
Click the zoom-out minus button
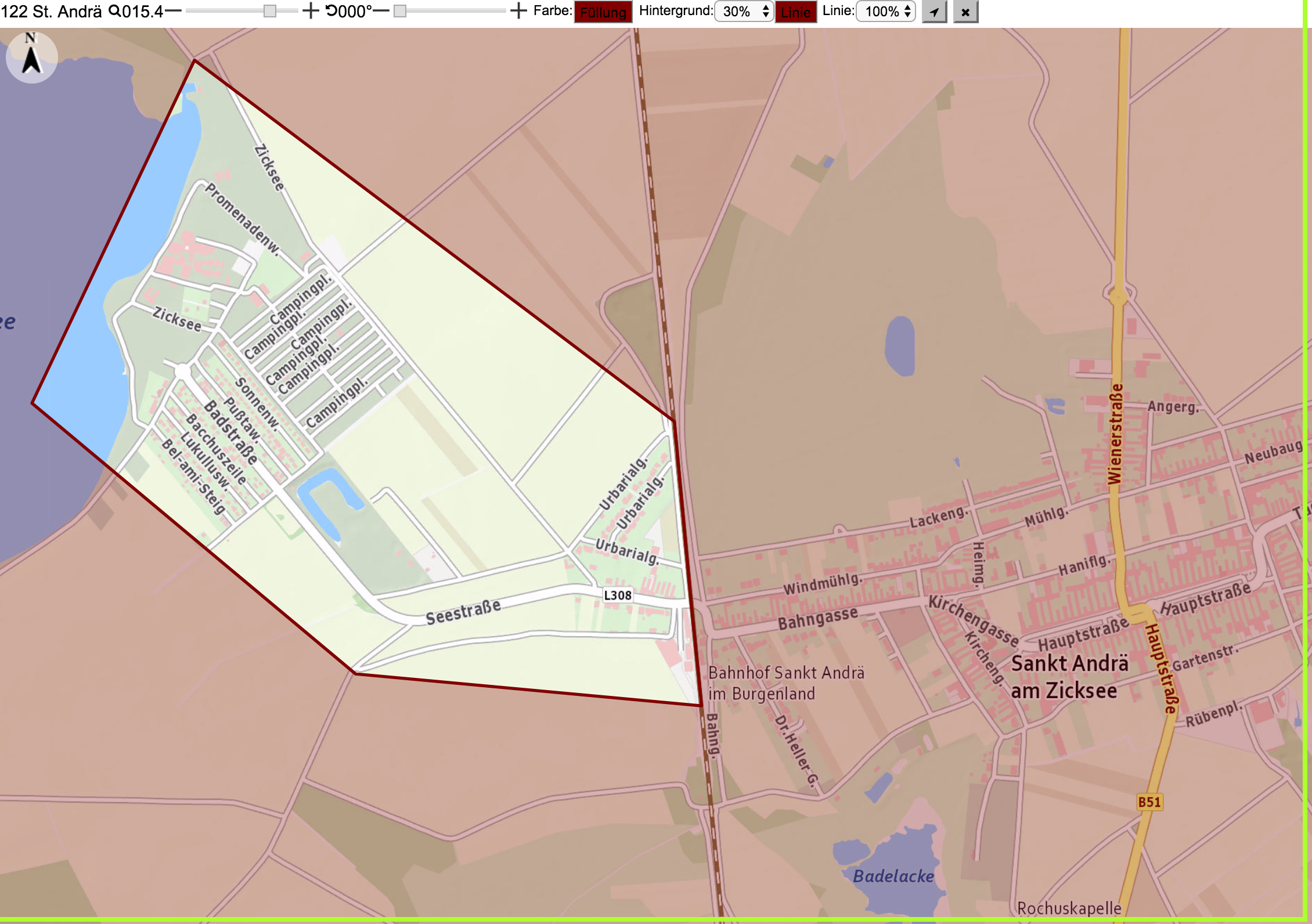point(173,11)
